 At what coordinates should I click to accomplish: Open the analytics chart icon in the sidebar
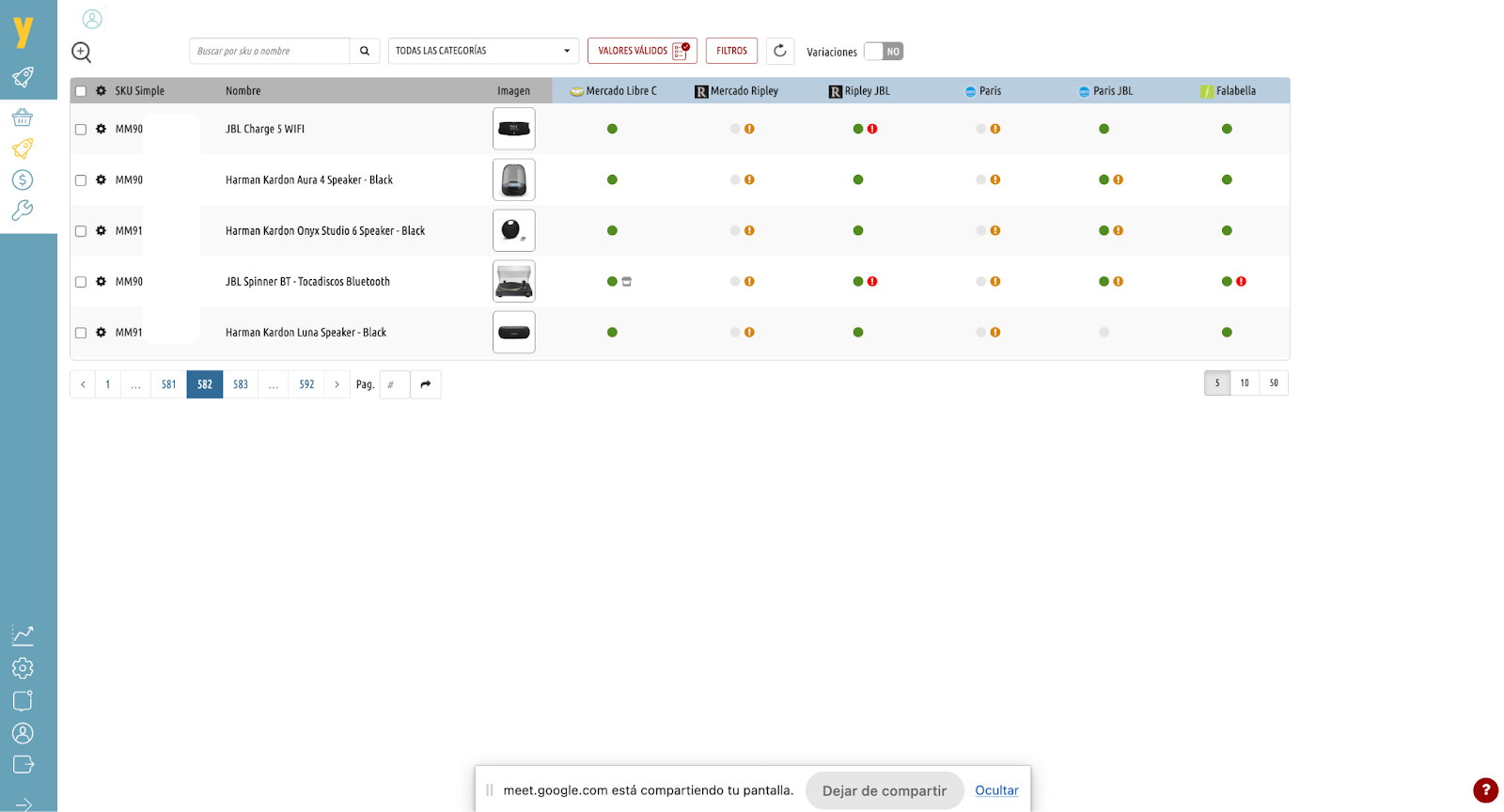(x=23, y=635)
